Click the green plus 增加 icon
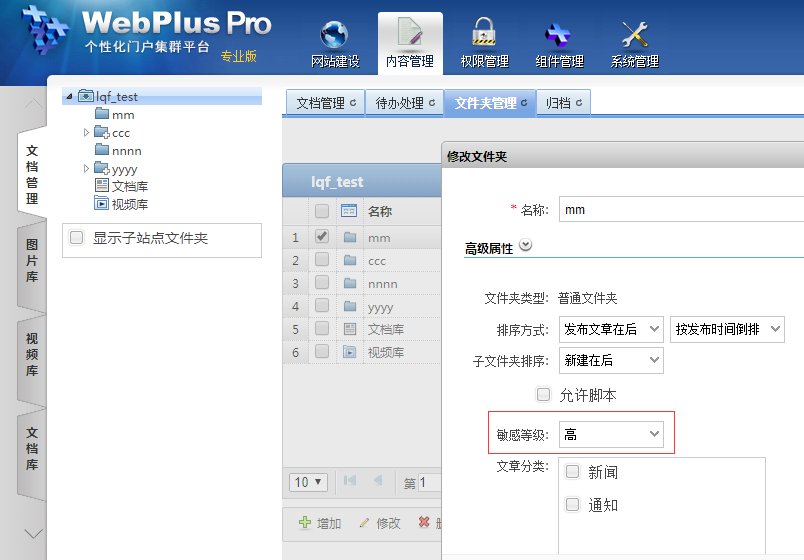This screenshot has height=560, width=804. pos(305,523)
